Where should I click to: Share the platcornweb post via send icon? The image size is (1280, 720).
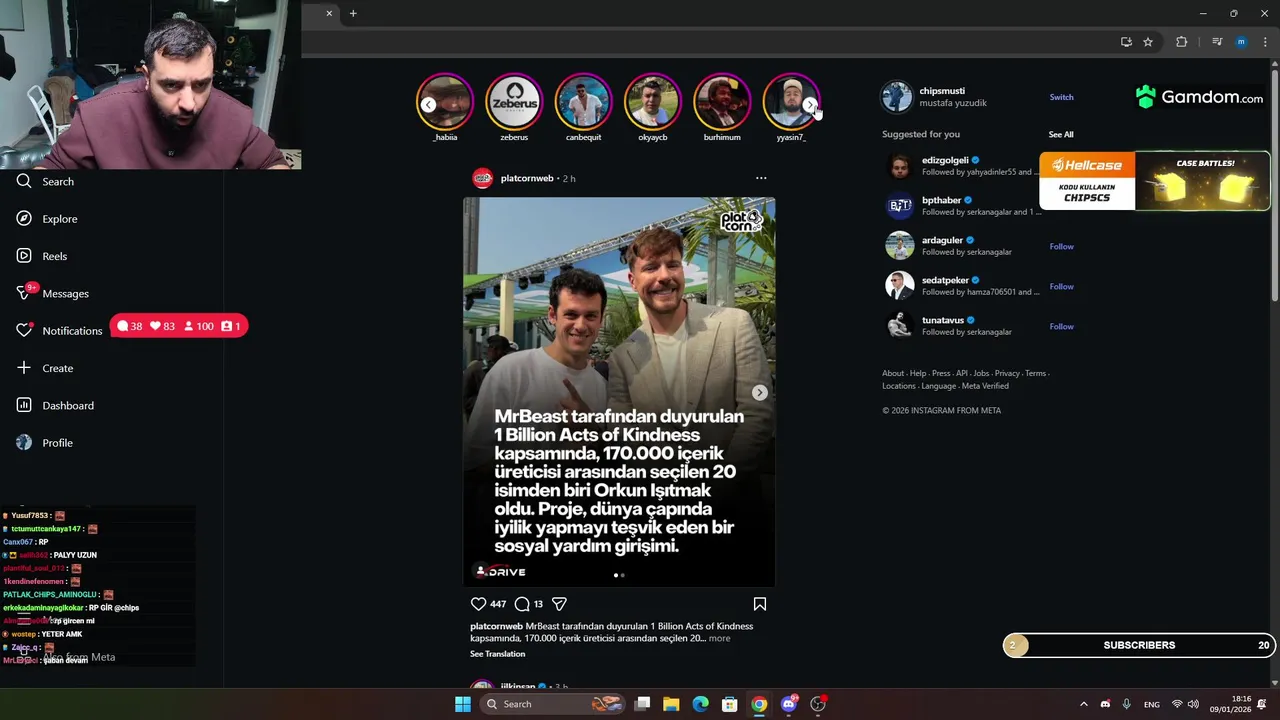[559, 604]
